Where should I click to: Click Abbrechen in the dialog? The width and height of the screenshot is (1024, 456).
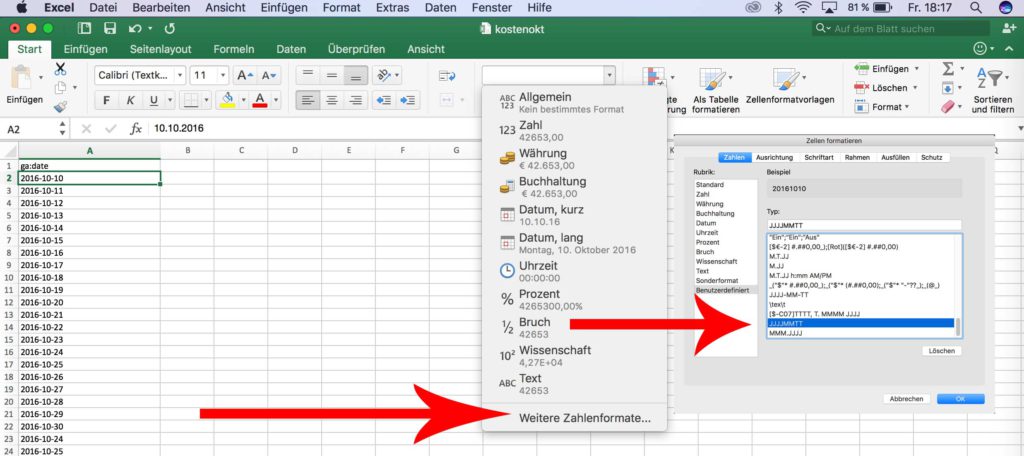906,399
